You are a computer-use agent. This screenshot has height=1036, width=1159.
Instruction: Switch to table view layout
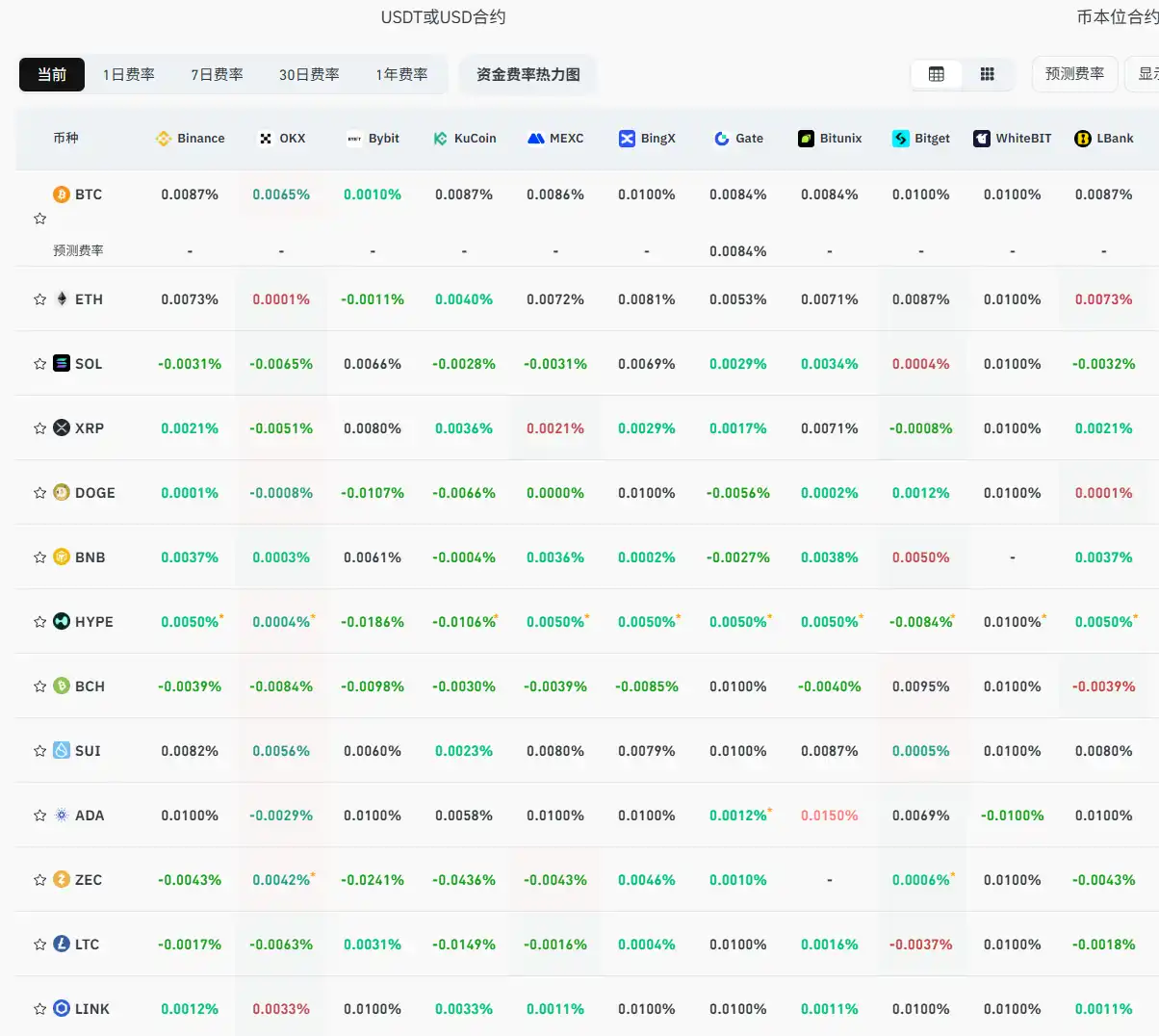937,73
